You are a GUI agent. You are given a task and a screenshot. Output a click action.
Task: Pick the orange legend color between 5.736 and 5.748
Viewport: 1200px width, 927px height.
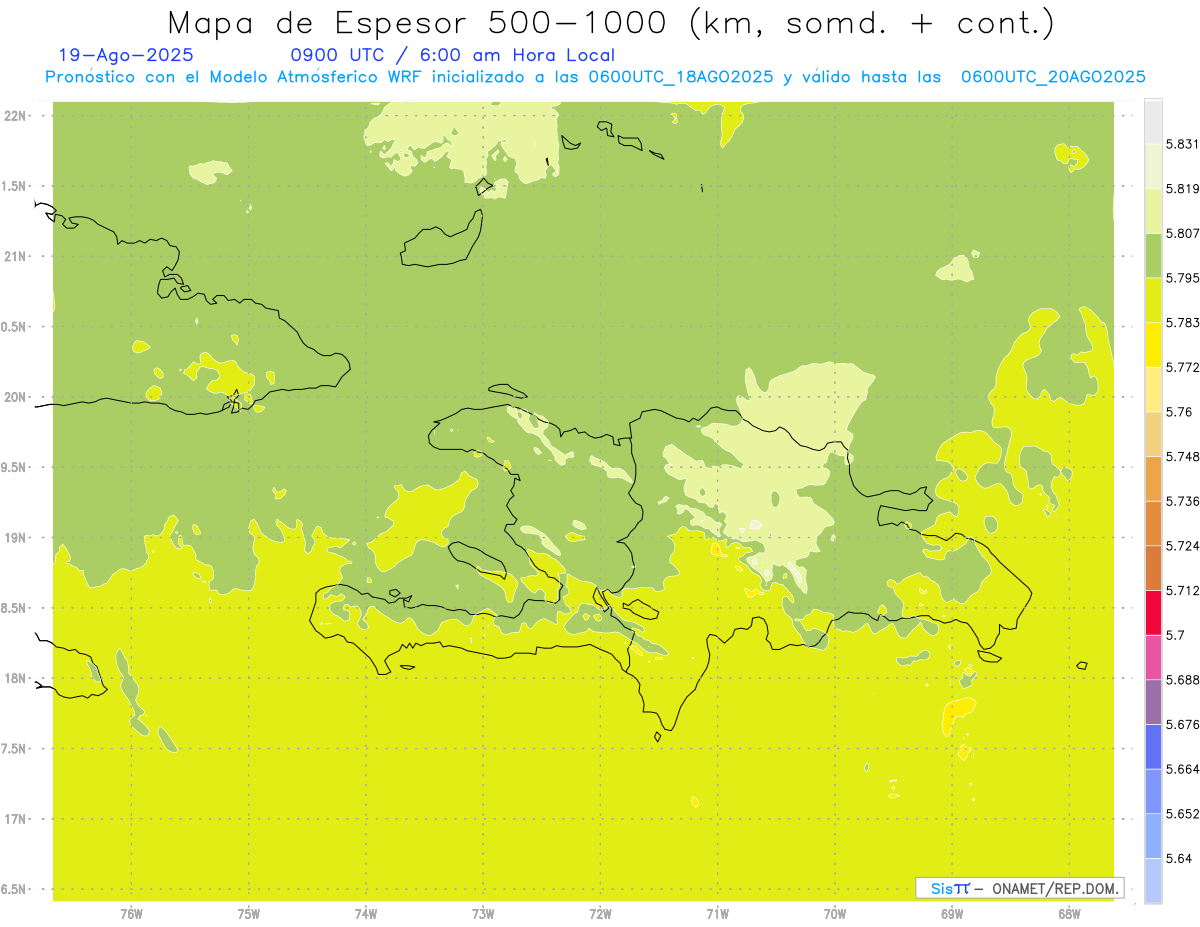[1153, 479]
